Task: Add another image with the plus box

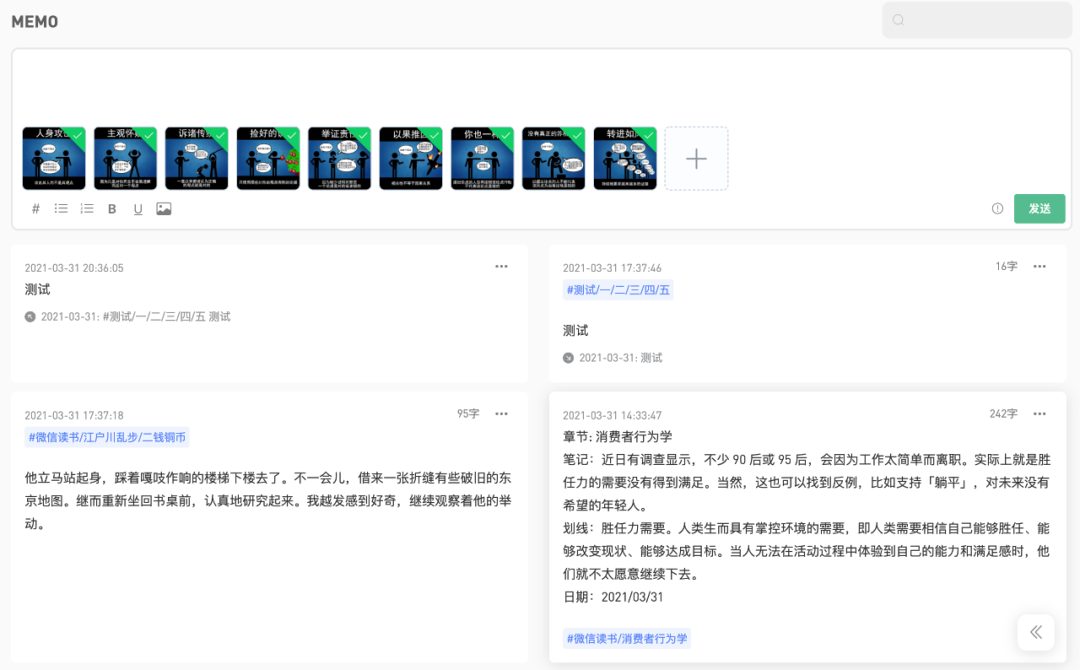Action: pos(696,158)
